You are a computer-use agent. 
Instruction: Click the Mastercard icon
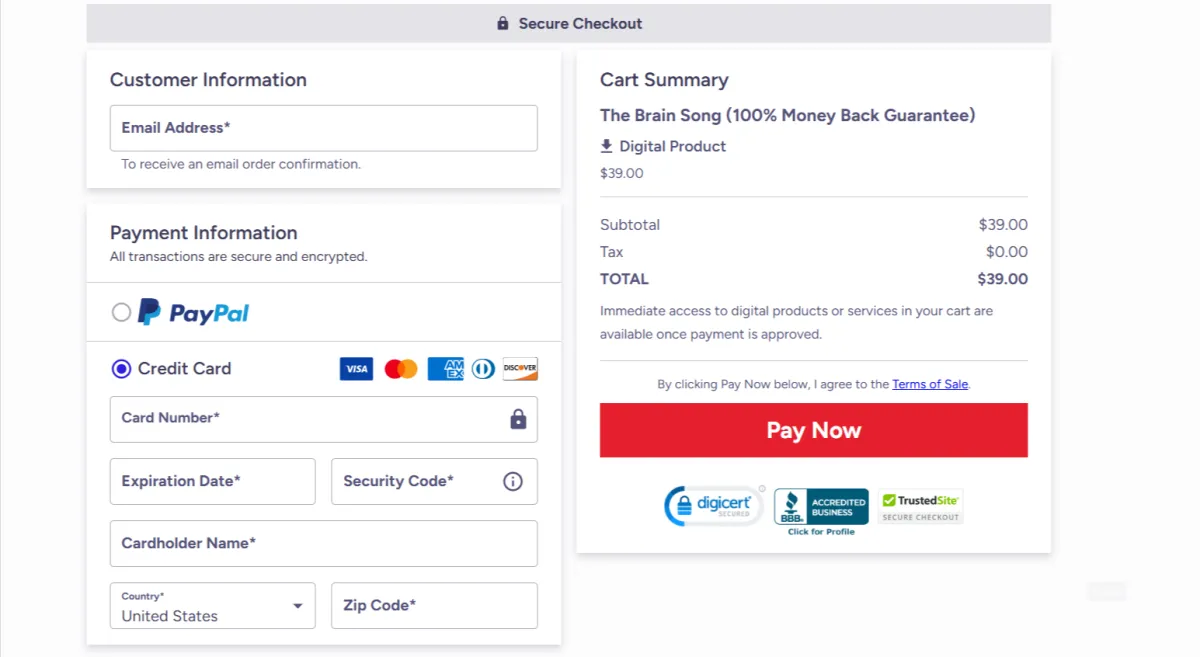(400, 369)
